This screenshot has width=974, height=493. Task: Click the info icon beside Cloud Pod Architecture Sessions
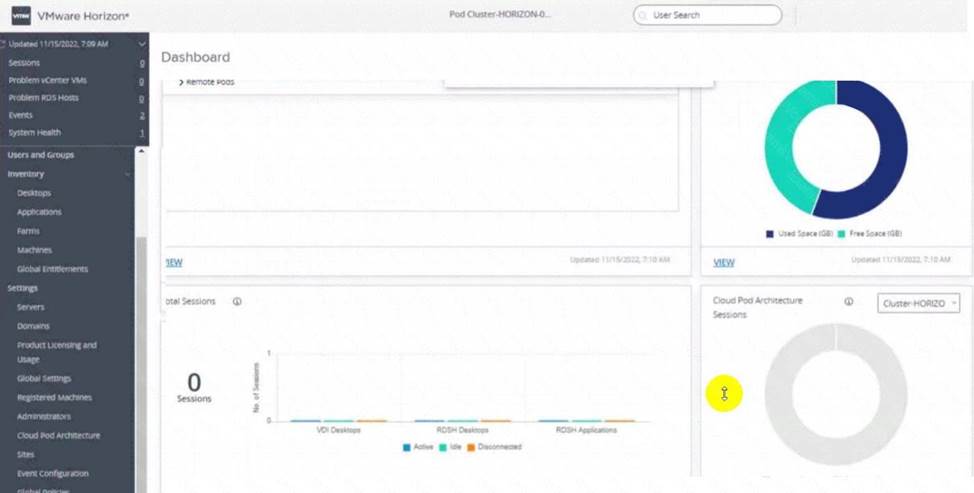[x=848, y=301]
